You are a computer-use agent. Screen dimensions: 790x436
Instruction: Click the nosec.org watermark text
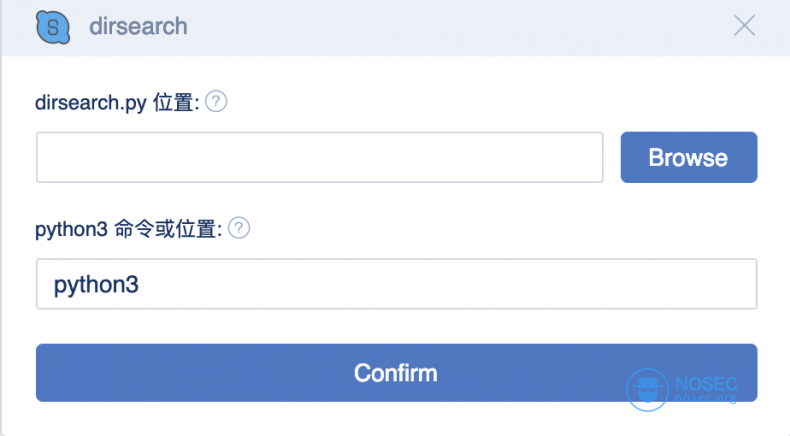[706, 398]
